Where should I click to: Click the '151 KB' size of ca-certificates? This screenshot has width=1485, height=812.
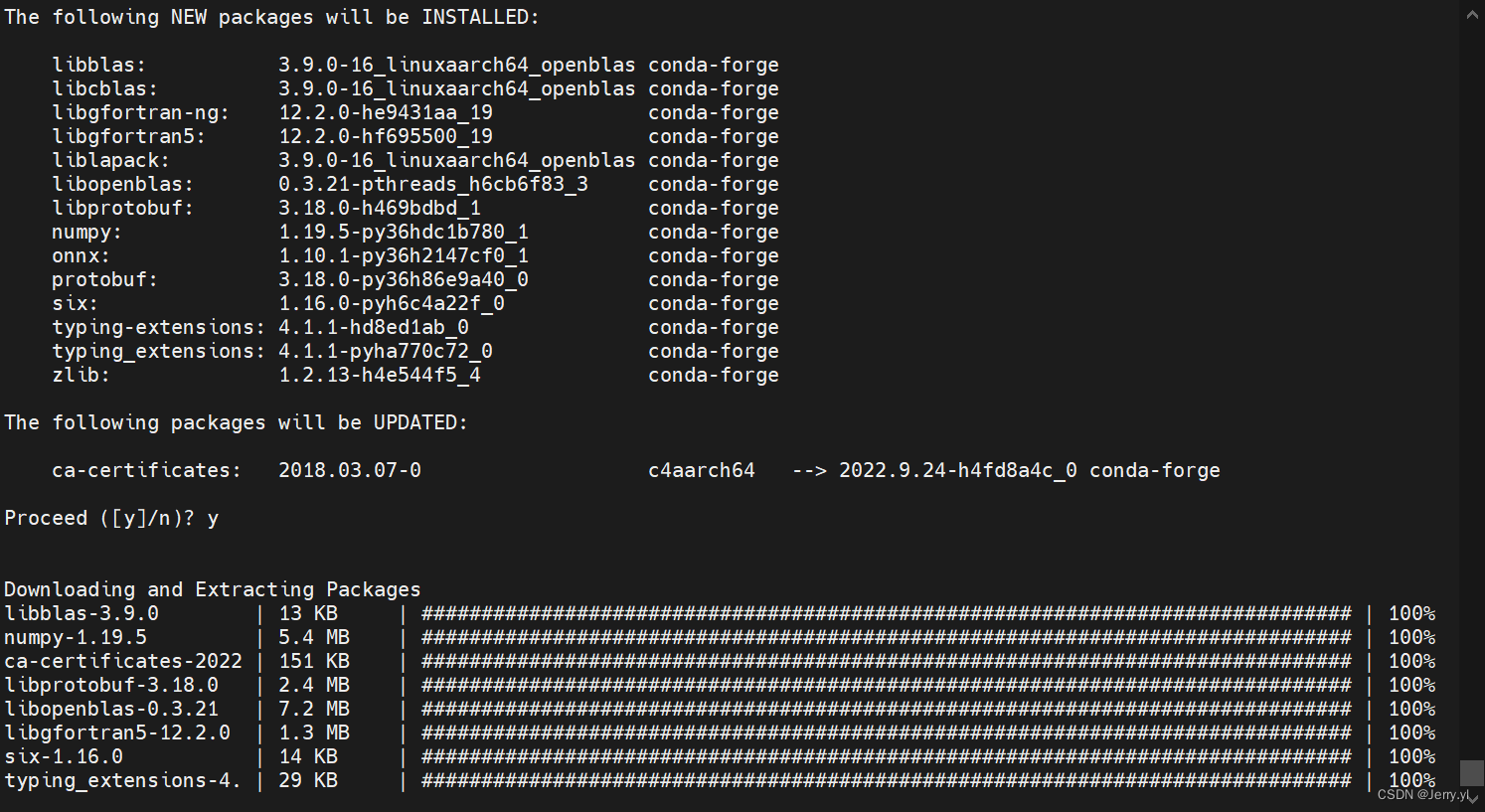314,662
